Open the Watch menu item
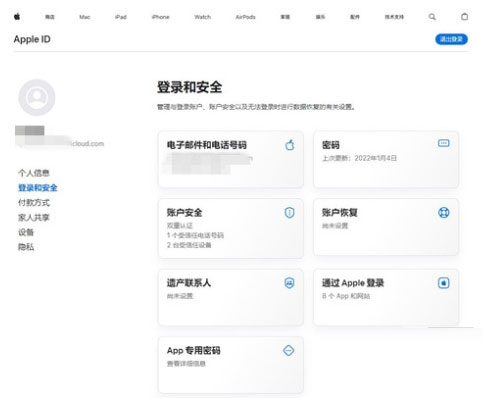The image size is (482, 400). coord(203,17)
